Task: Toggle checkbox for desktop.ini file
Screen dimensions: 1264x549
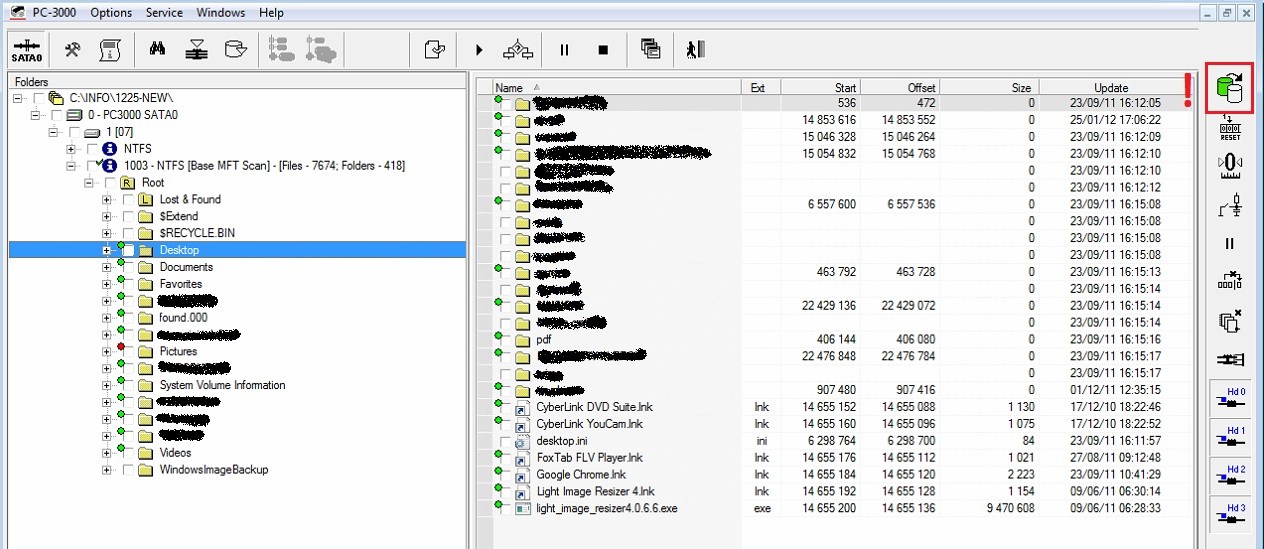Action: coord(506,441)
